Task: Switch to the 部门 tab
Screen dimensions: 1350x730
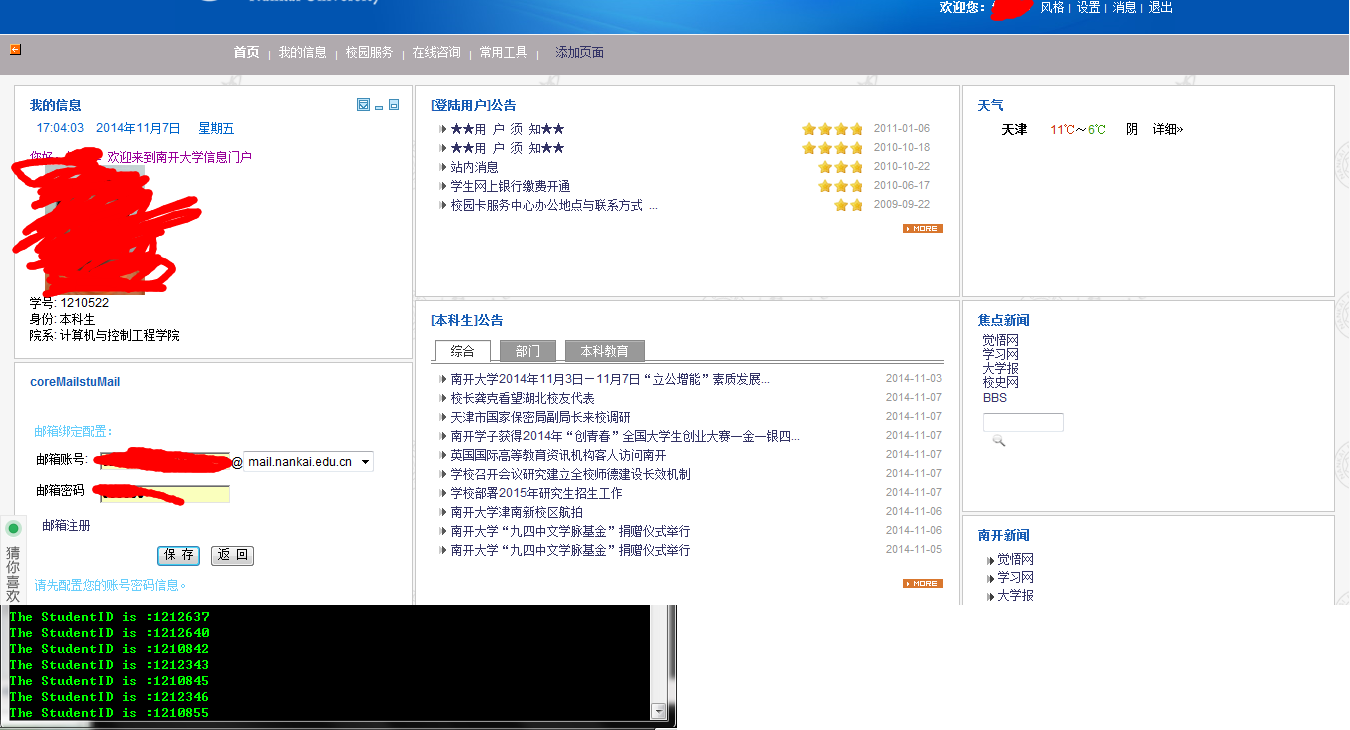Action: [x=528, y=351]
